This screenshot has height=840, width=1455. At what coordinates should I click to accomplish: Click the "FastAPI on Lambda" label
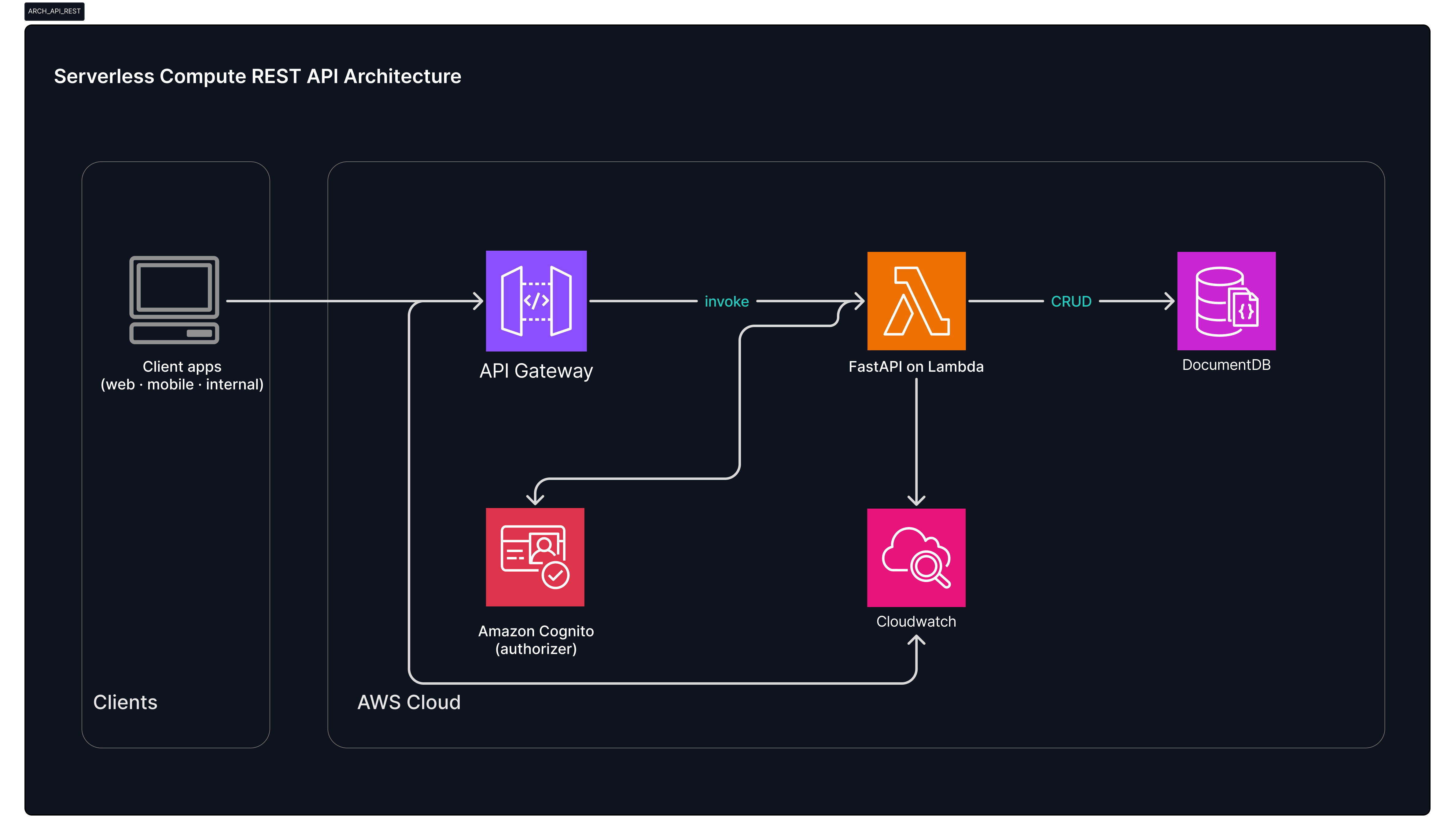point(916,366)
